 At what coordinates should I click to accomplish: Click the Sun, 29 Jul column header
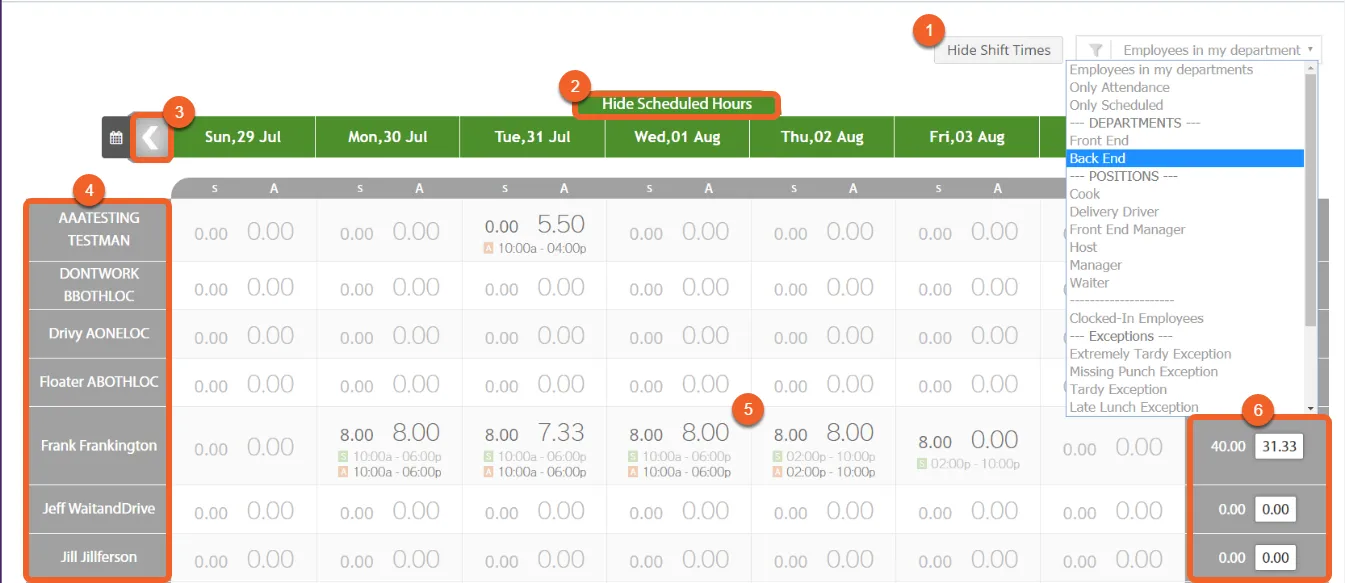tap(243, 137)
